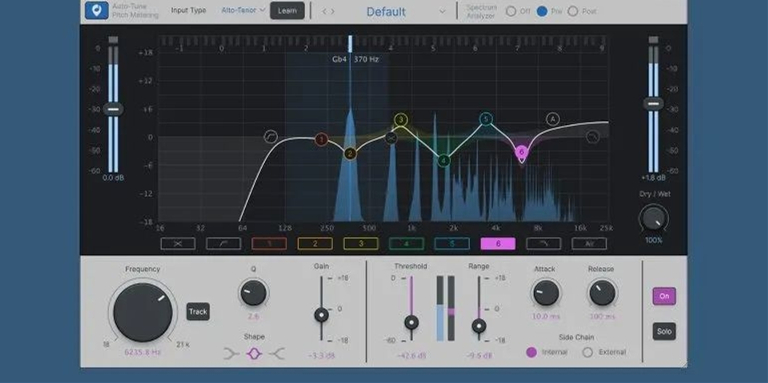Viewport: 768px width, 383px height.
Task: Click the 6235.8 Hz frequency value
Action: 143,352
